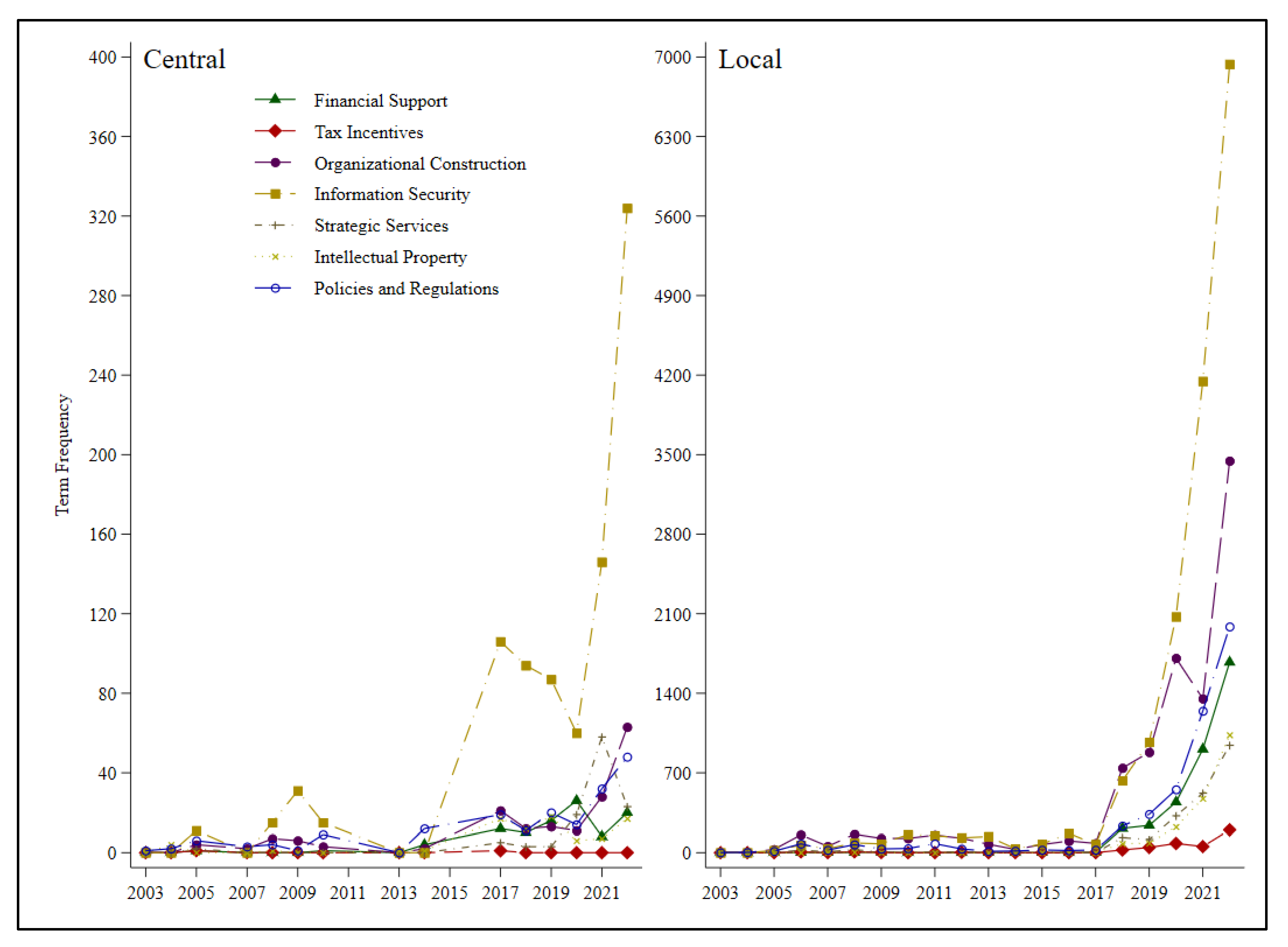This screenshot has height=947, width=1288.
Task: Click the Organizational Construction 2022 point in Central chart
Action: click(x=627, y=728)
